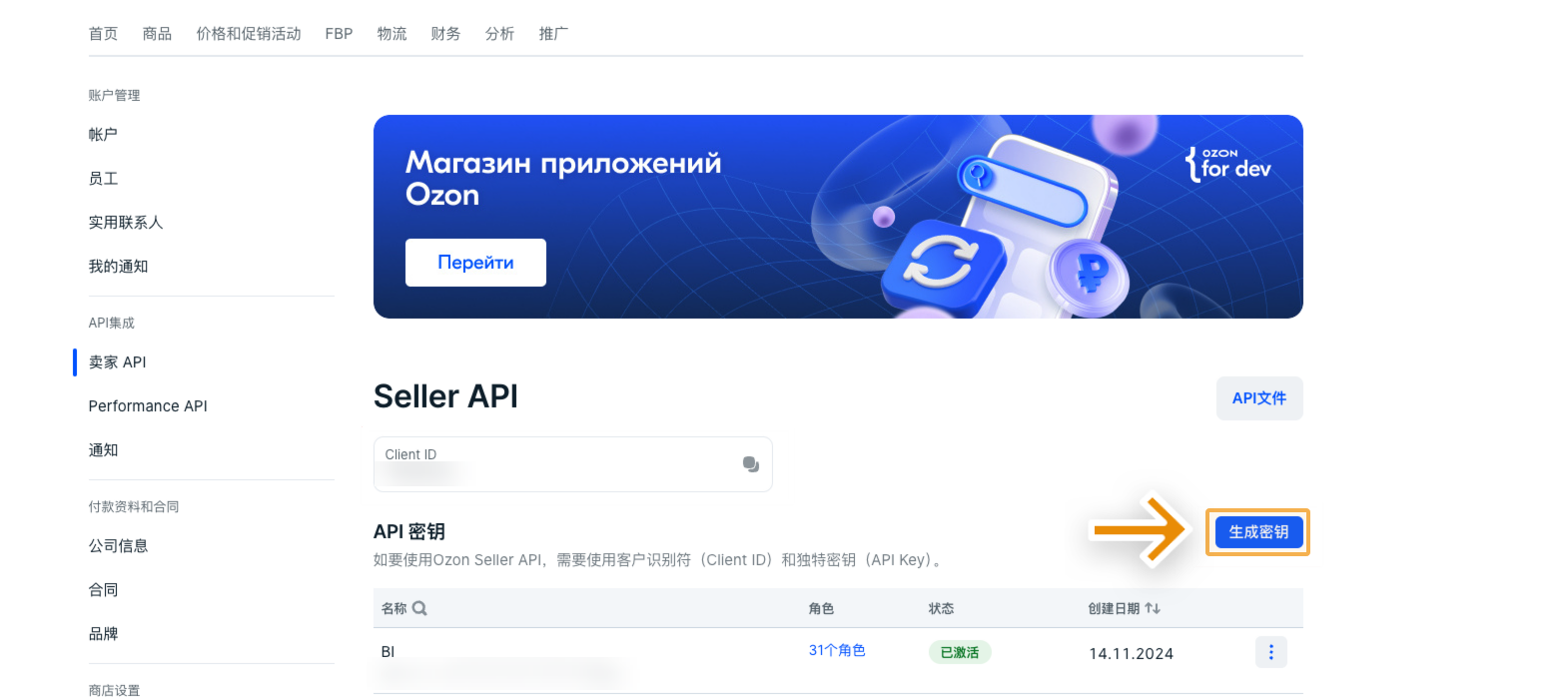Go to 员工 in sidebar

pyautogui.click(x=103, y=179)
